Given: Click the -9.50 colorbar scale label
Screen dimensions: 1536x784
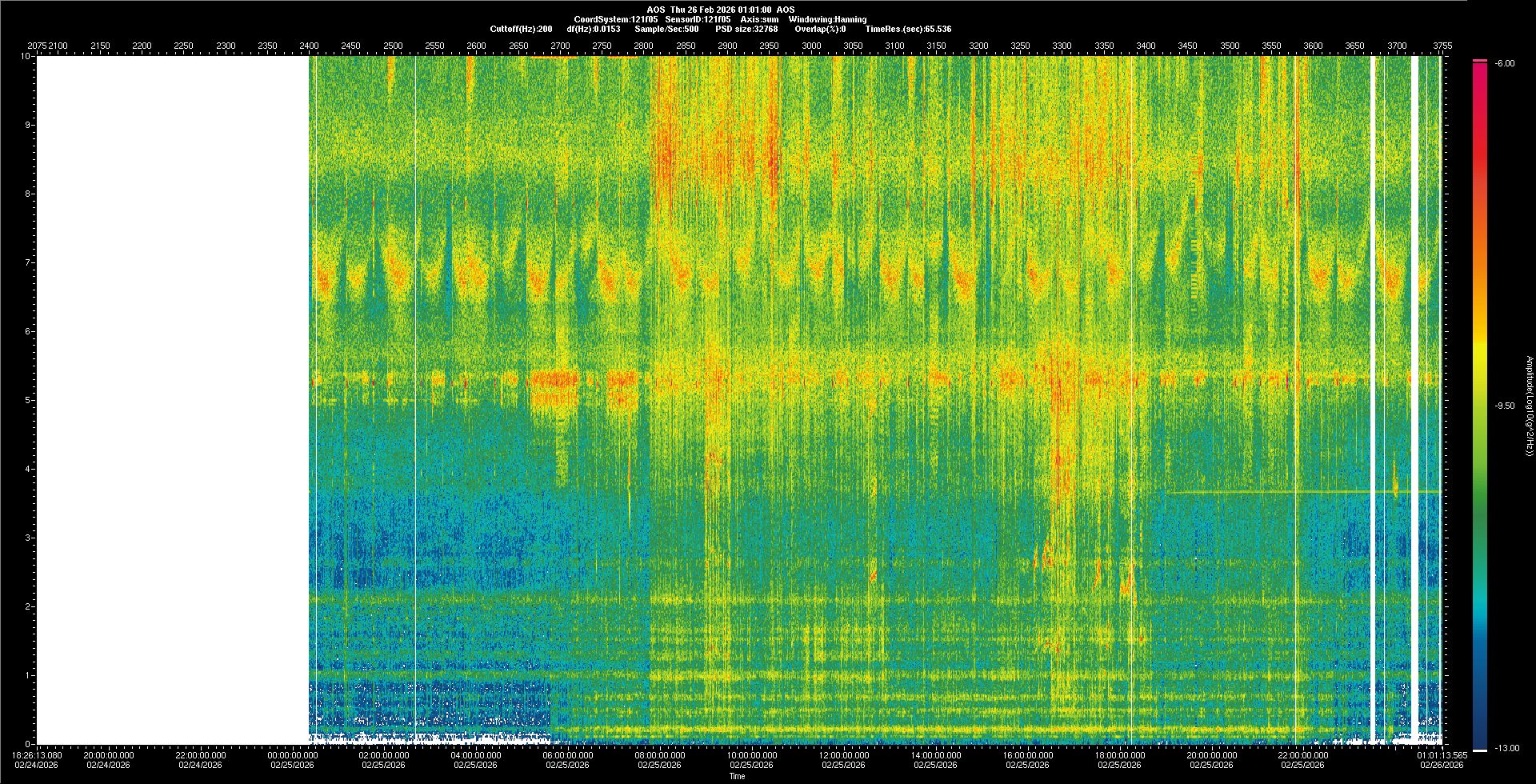Looking at the screenshot, I should pyautogui.click(x=1504, y=406).
